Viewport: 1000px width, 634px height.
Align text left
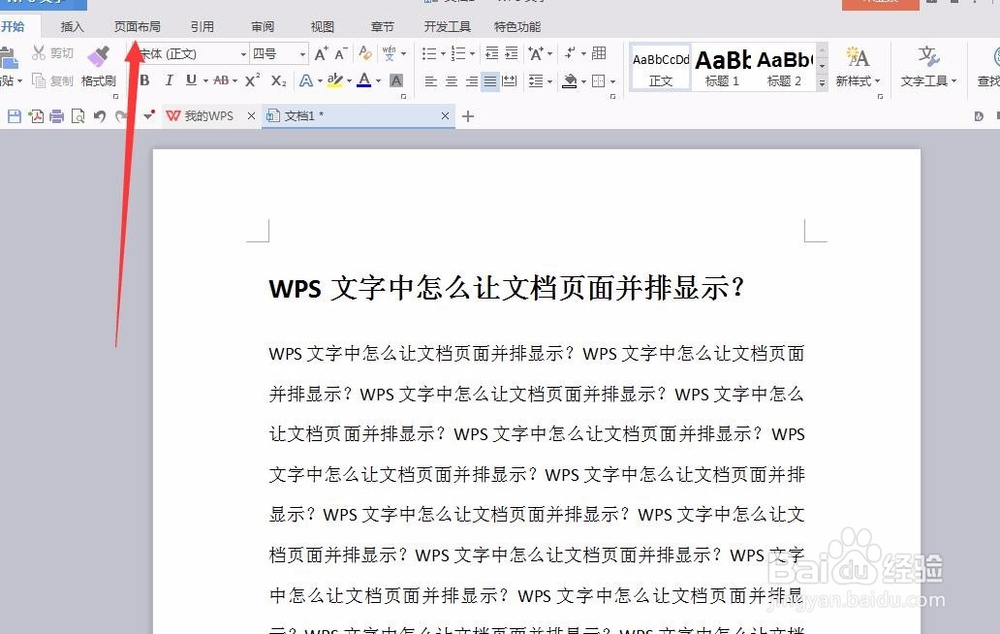(430, 82)
